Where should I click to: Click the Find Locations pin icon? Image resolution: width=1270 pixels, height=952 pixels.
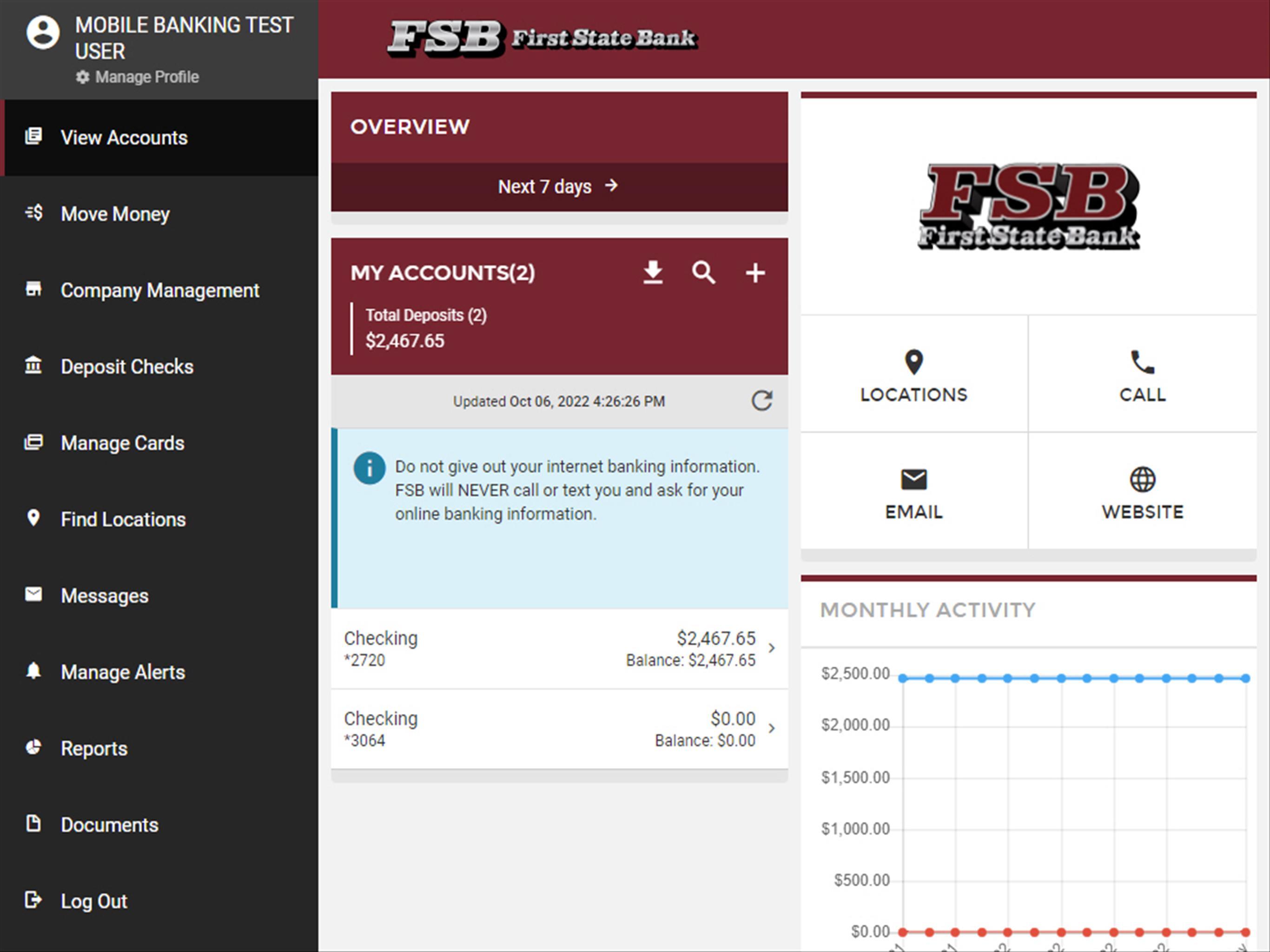[x=33, y=518]
